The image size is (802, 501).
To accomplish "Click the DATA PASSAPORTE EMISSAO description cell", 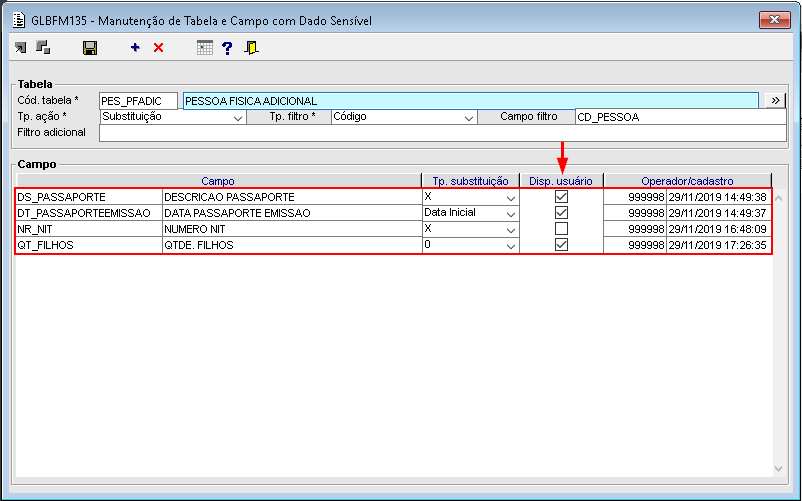I will (x=292, y=213).
